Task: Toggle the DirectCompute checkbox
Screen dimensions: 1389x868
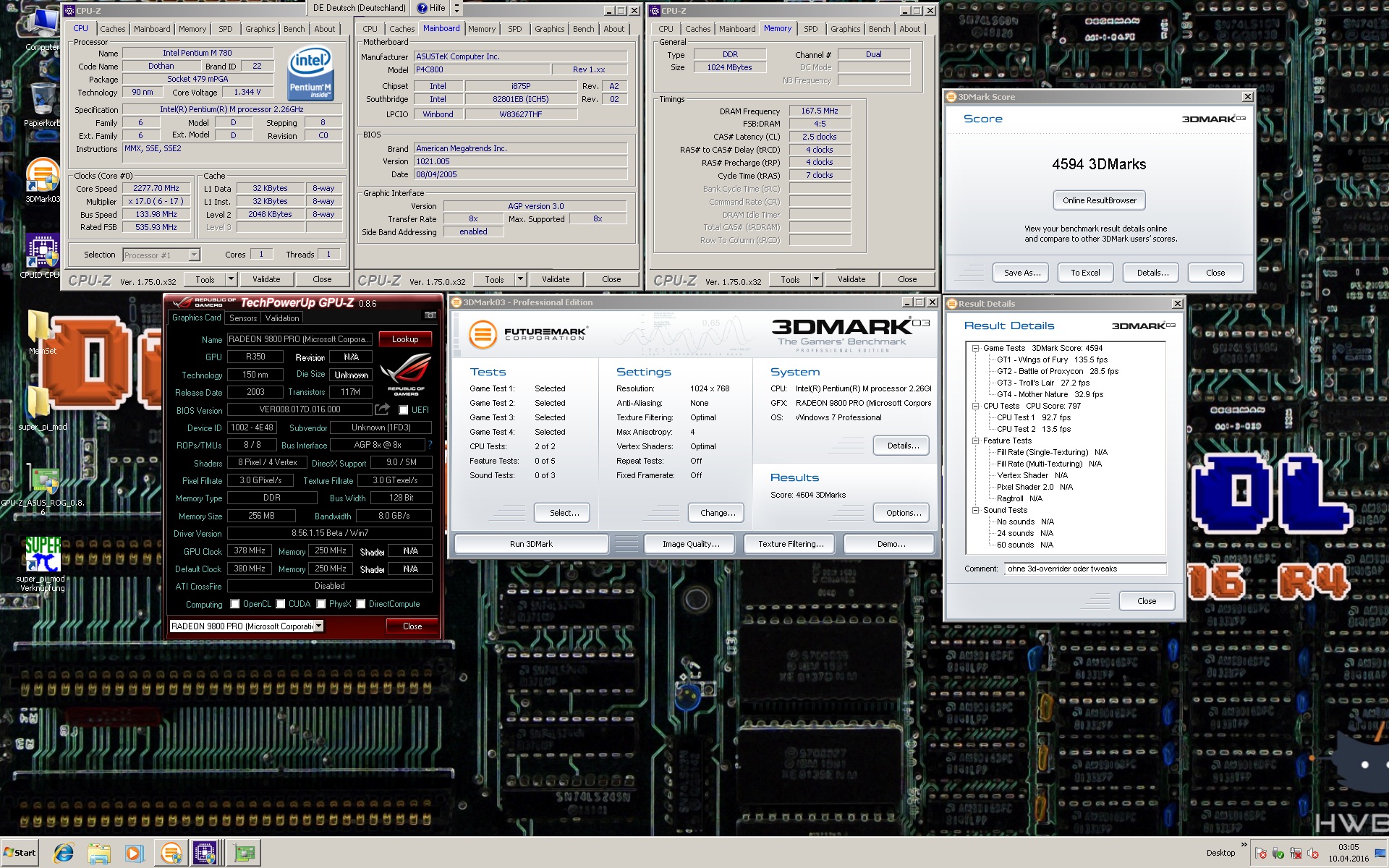Action: point(360,604)
